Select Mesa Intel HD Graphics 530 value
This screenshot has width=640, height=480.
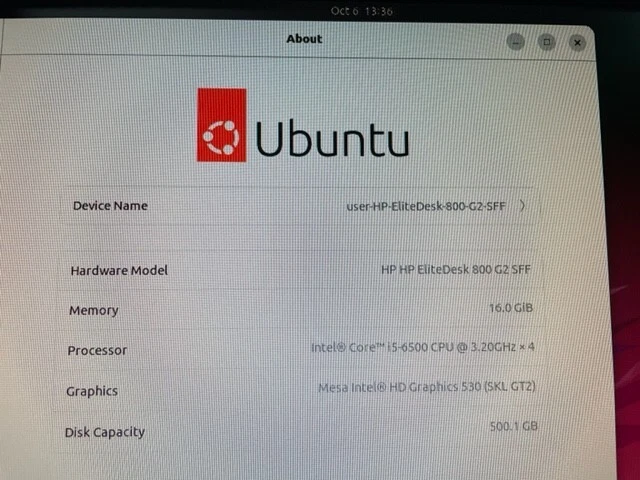(x=427, y=387)
